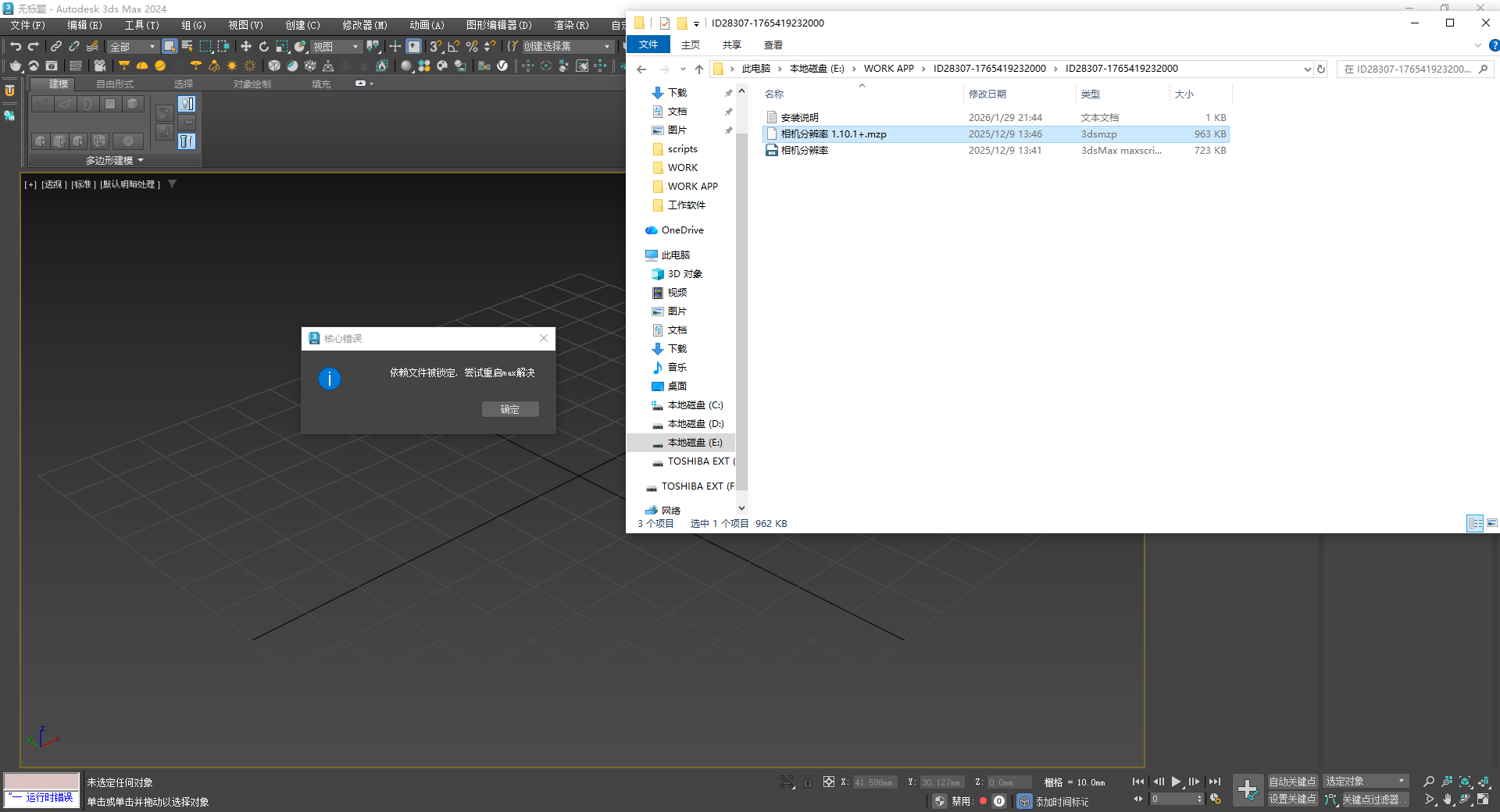The height and width of the screenshot is (812, 1500).
Task: Select the 相机分辨率 1.10.1+.mzp file
Action: click(x=834, y=134)
